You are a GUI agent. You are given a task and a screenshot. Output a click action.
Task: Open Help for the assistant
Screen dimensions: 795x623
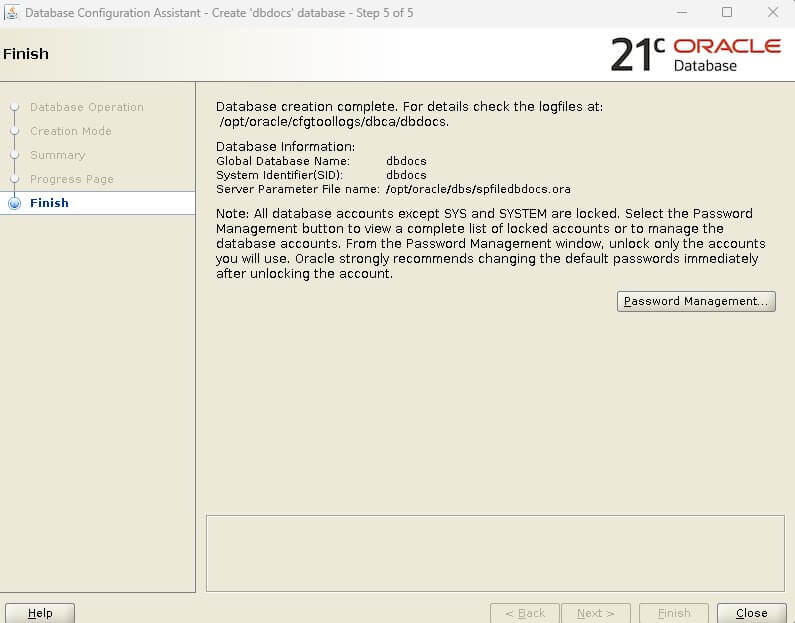(40, 613)
